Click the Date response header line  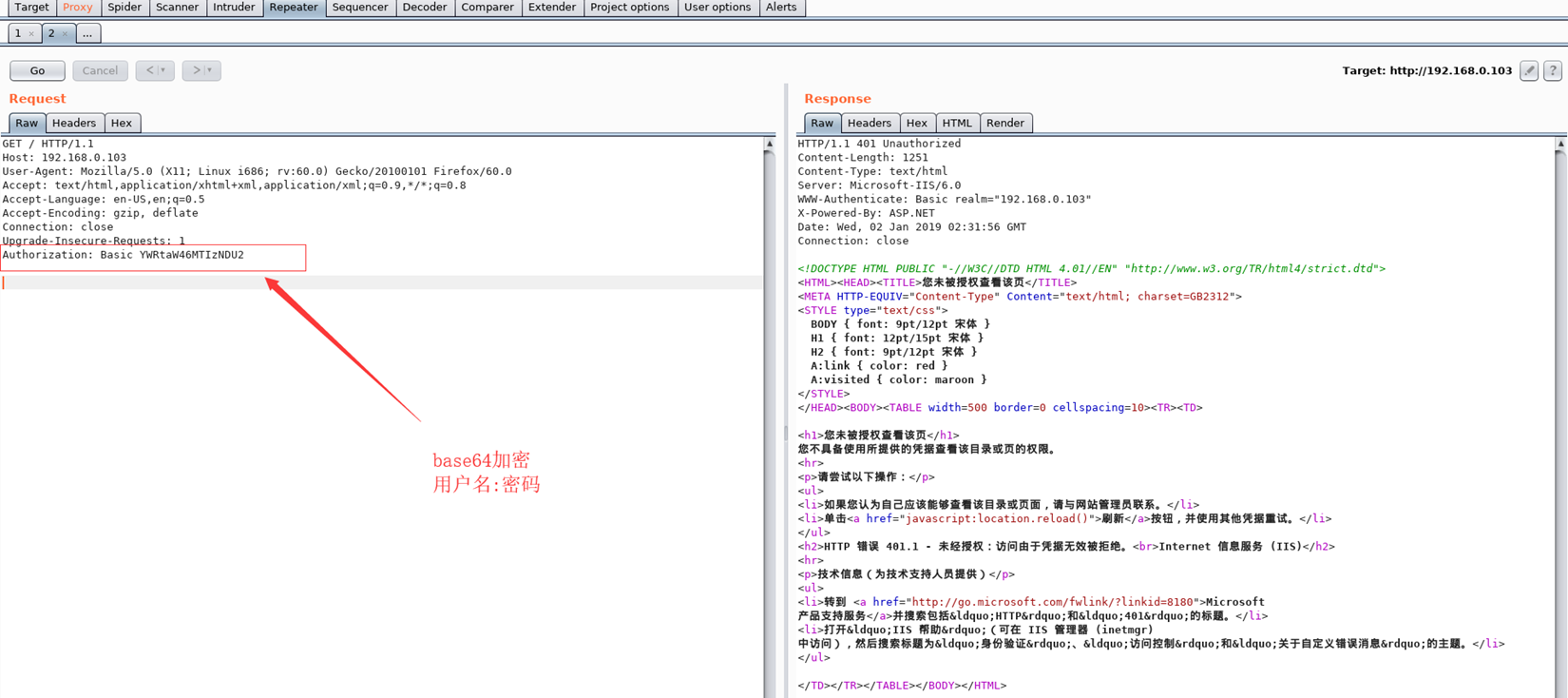(912, 227)
